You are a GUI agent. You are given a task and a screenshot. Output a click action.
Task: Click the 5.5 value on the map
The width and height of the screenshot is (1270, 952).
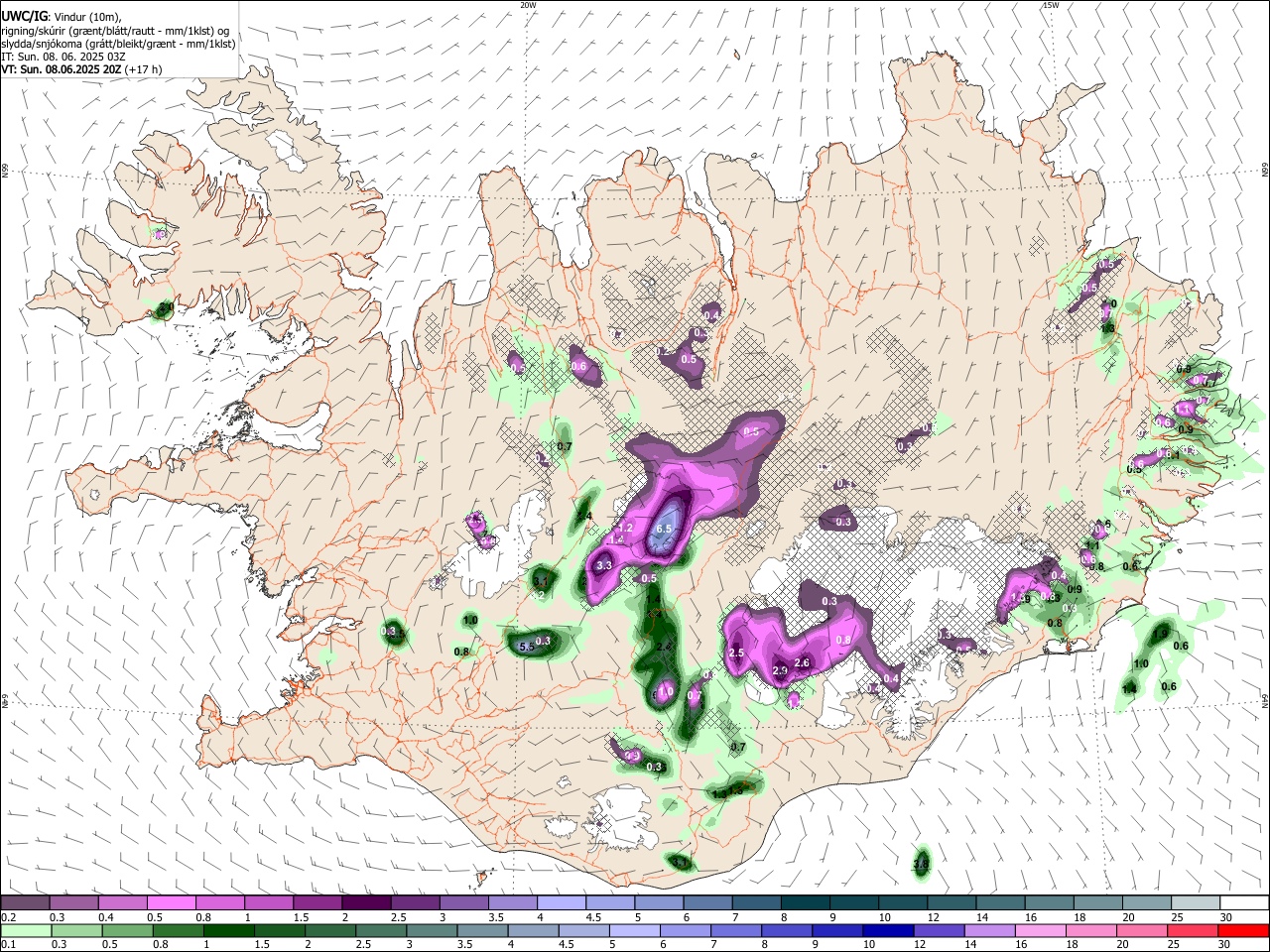pos(526,647)
